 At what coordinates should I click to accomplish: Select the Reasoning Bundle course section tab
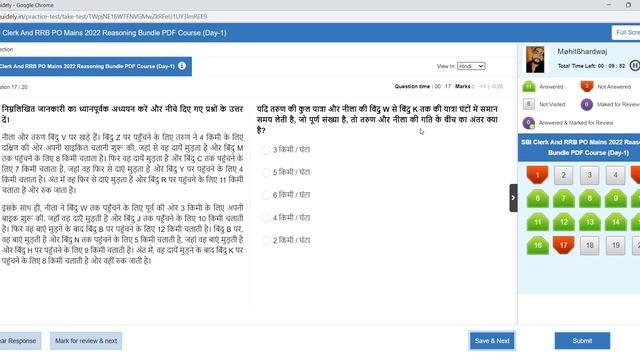(x=95, y=66)
